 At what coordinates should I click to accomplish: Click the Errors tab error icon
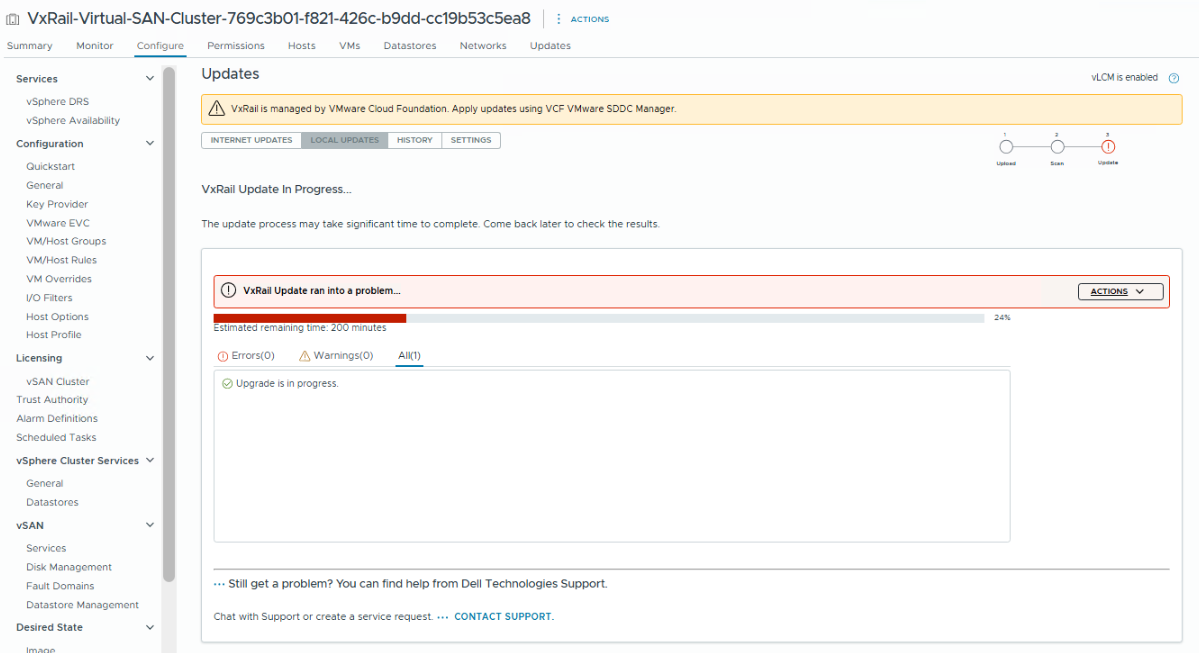pyautogui.click(x=221, y=355)
